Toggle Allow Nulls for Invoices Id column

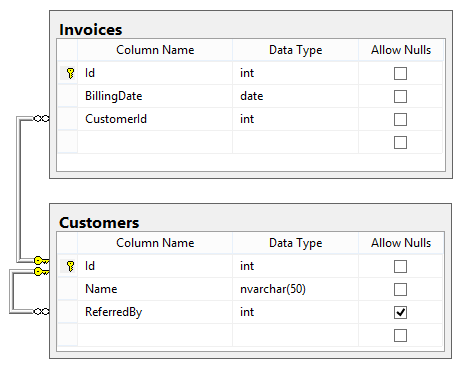[x=400, y=73]
